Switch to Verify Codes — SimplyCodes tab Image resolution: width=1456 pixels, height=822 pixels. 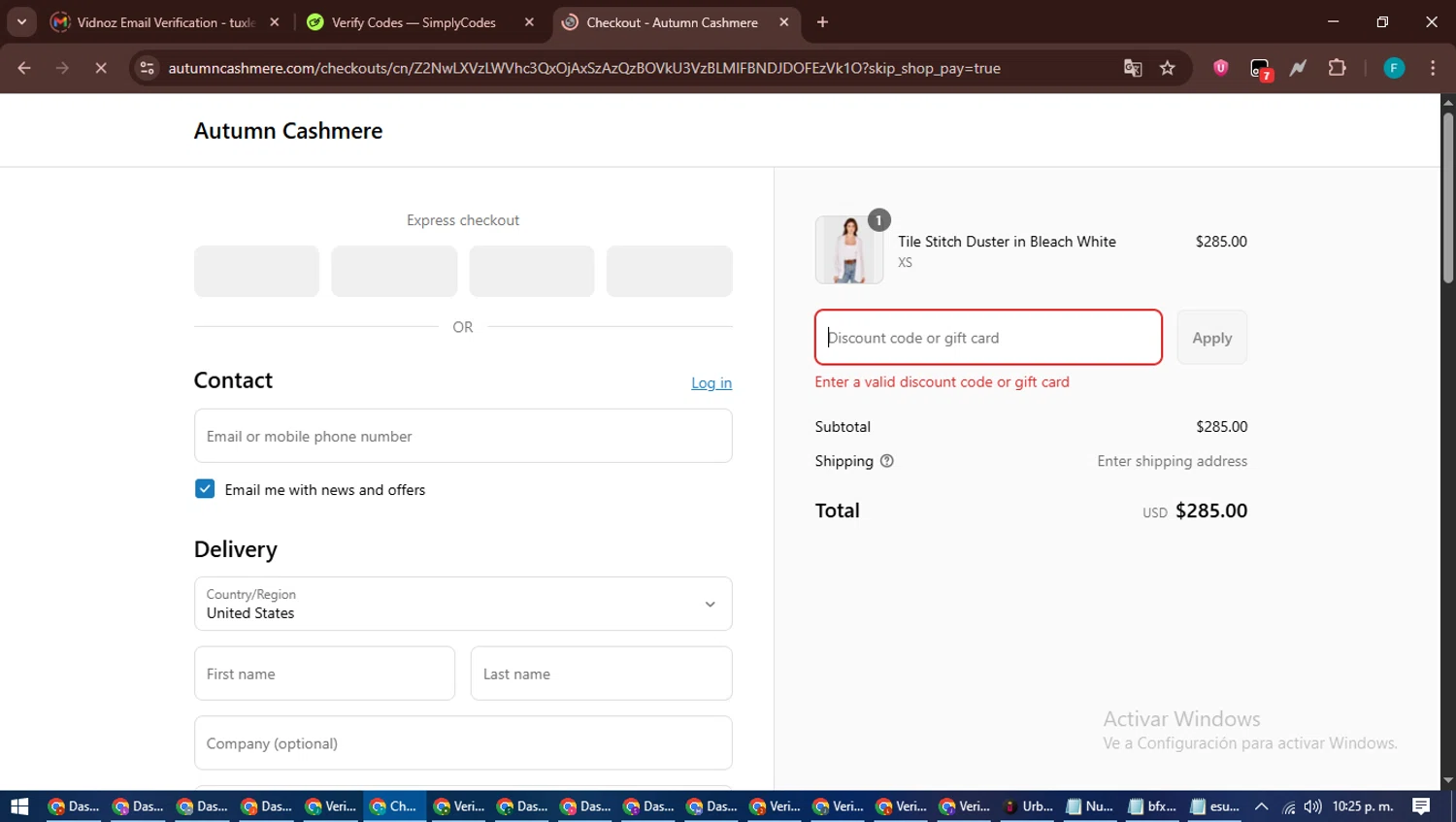click(414, 21)
